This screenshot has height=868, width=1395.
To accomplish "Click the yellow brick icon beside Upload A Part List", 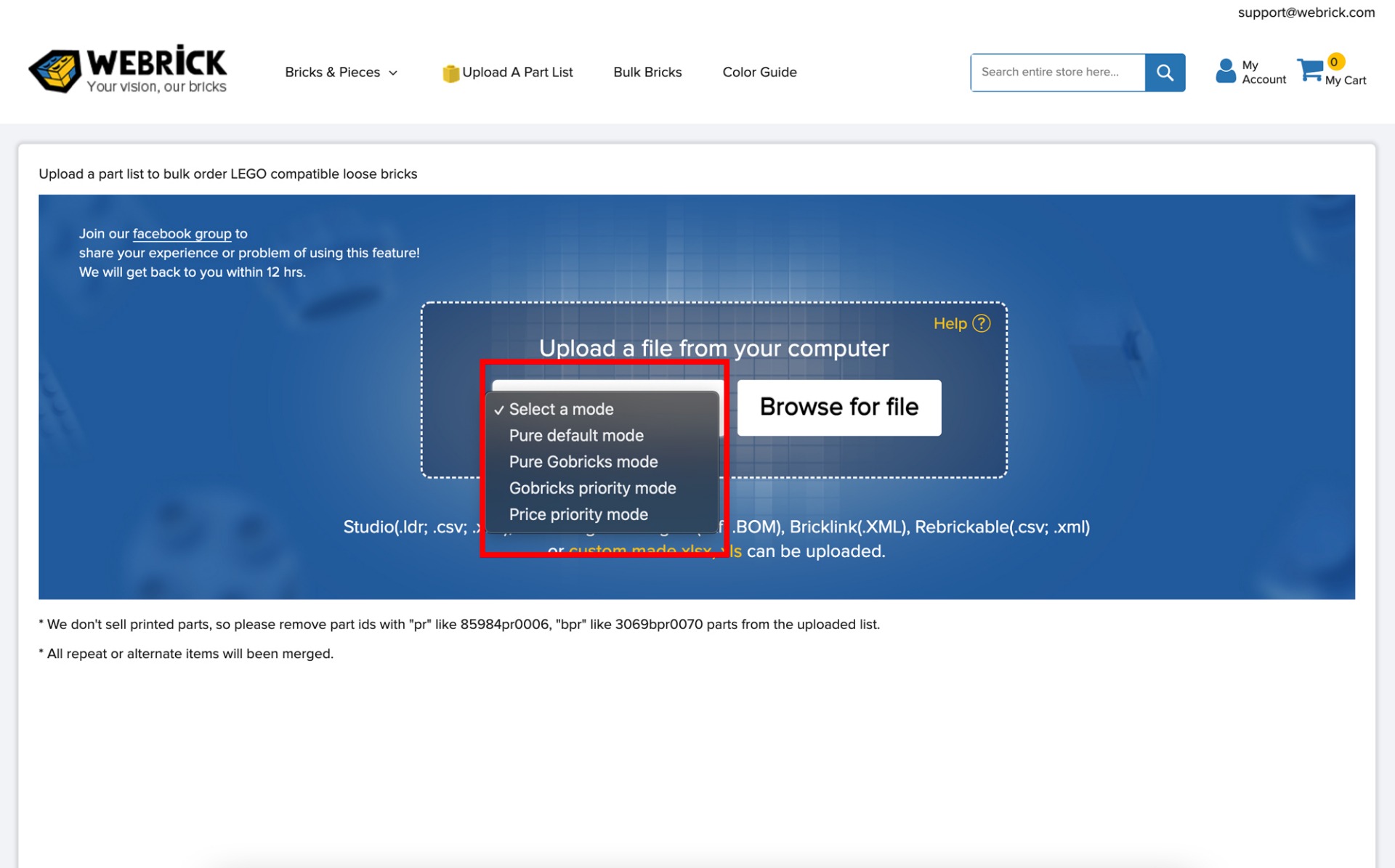I will (450, 72).
